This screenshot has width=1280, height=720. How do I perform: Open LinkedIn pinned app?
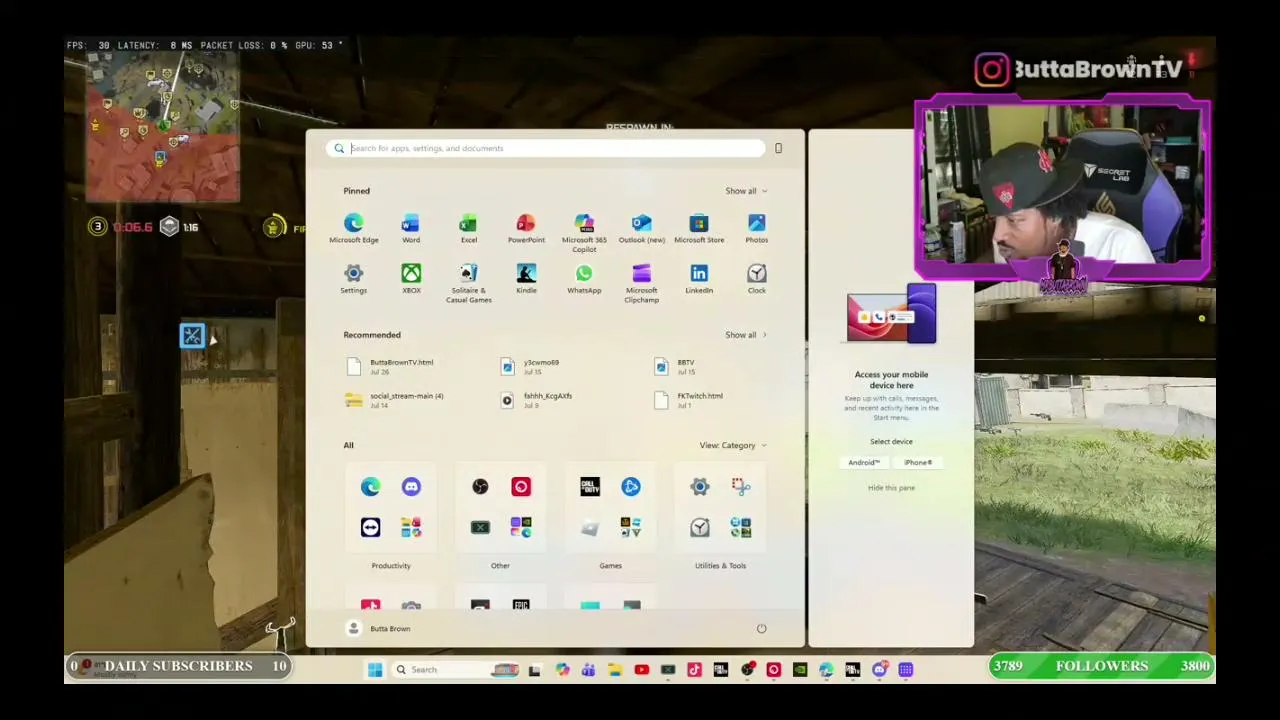(699, 279)
